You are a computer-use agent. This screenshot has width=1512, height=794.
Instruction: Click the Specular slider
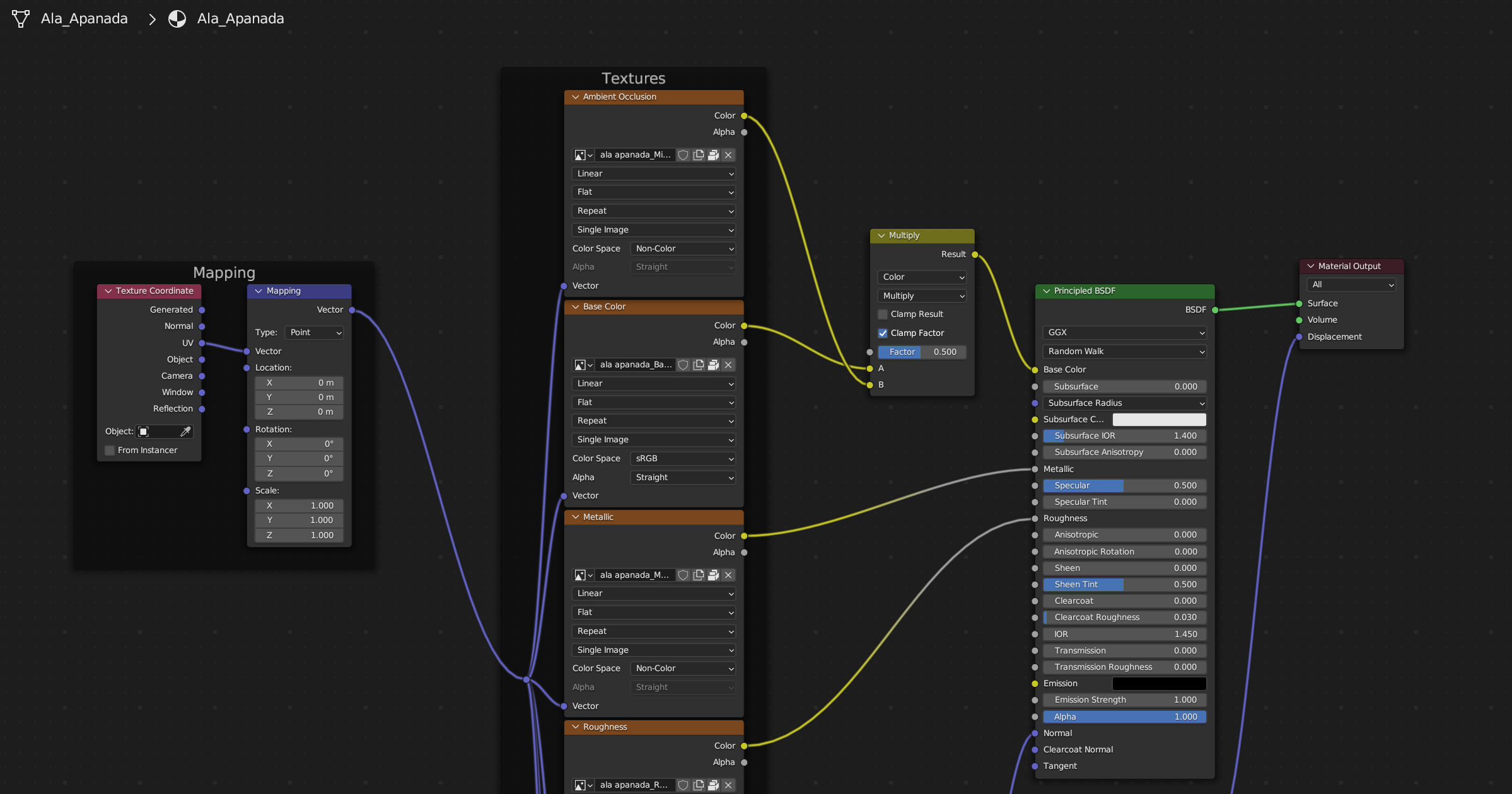pos(1124,486)
